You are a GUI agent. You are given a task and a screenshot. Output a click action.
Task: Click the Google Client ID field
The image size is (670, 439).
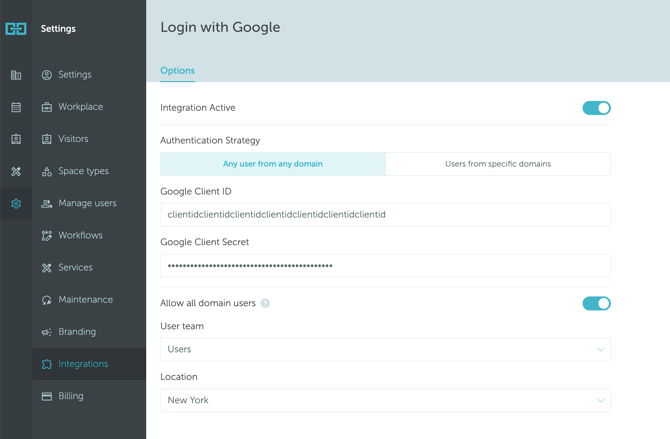385,215
